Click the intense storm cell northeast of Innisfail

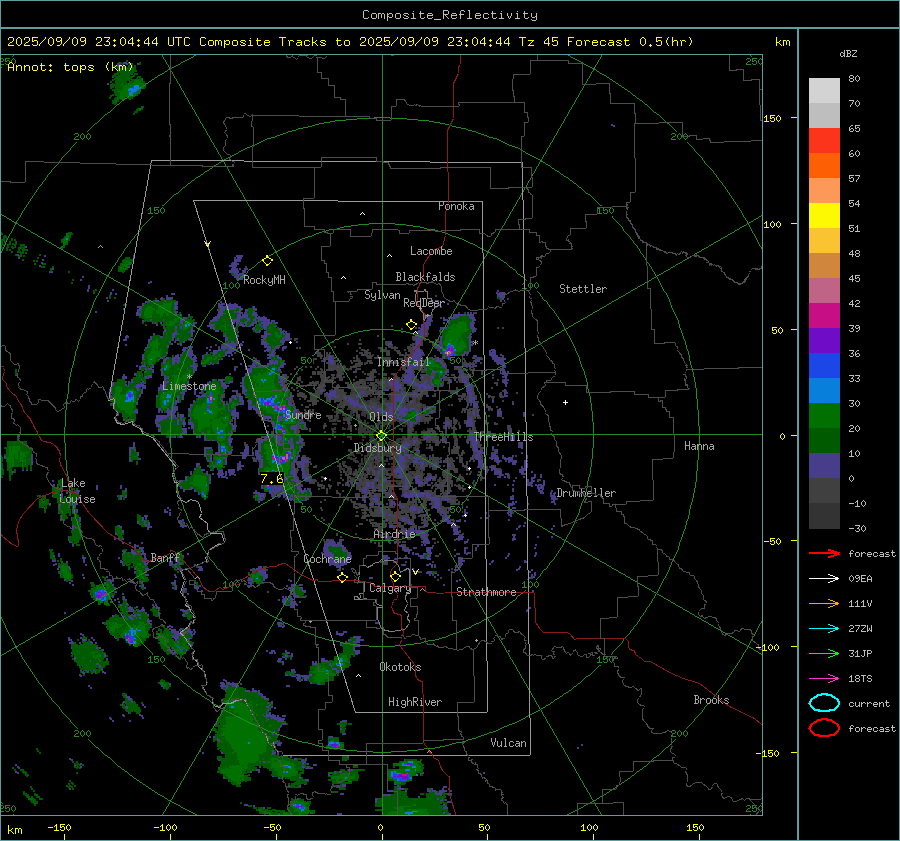pyautogui.click(x=449, y=348)
